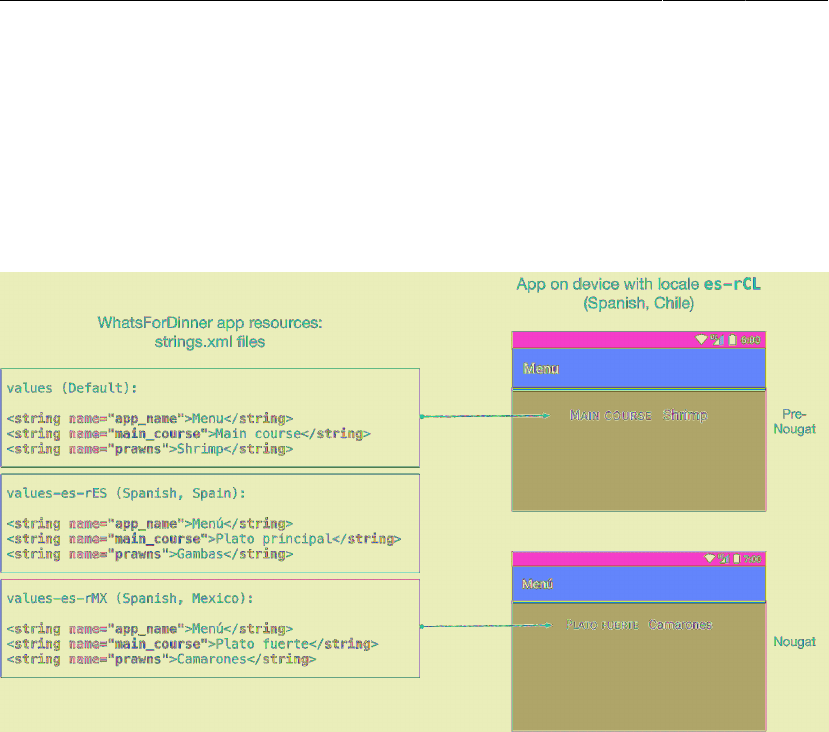Click the 'Menu' app bar title on the Pre-Nougat phone
Viewport: 829px width, 732px height.
coord(541,368)
